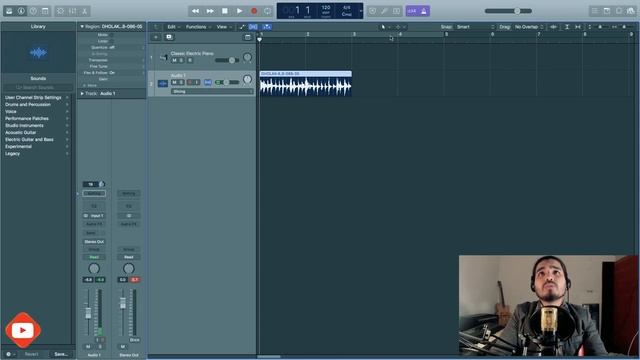640x360 pixels.
Task: Select the DHOLAK audio region in timeline
Action: [x=305, y=84]
